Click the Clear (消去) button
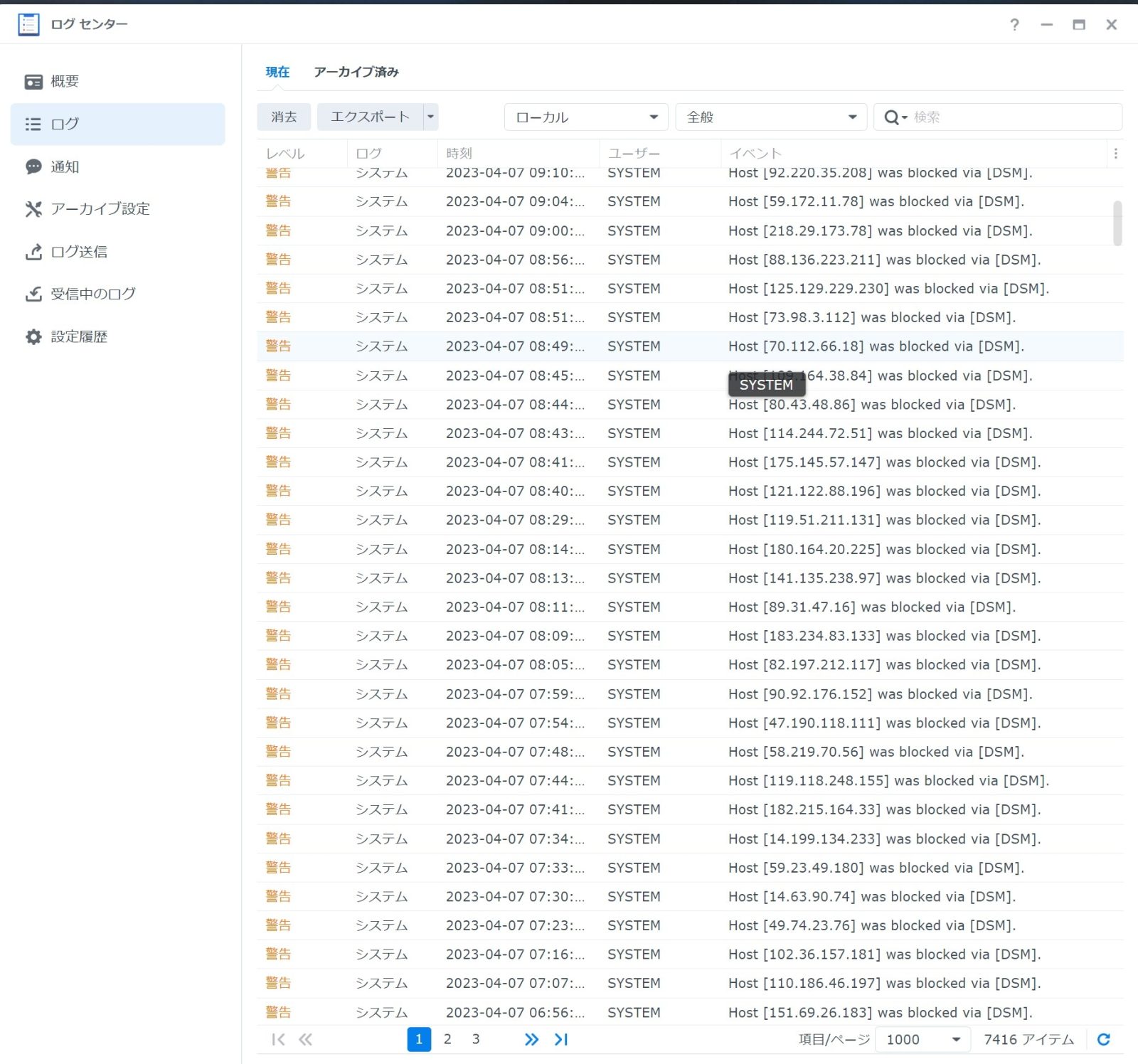 pos(284,117)
